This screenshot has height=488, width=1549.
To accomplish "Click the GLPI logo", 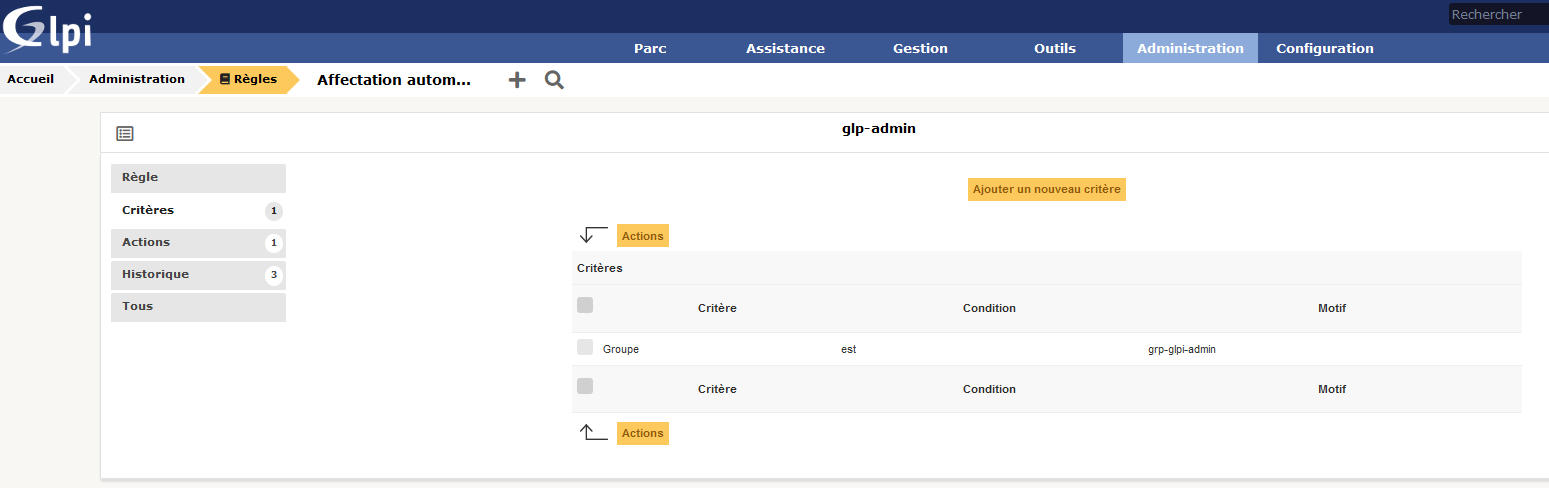I will pos(48,29).
